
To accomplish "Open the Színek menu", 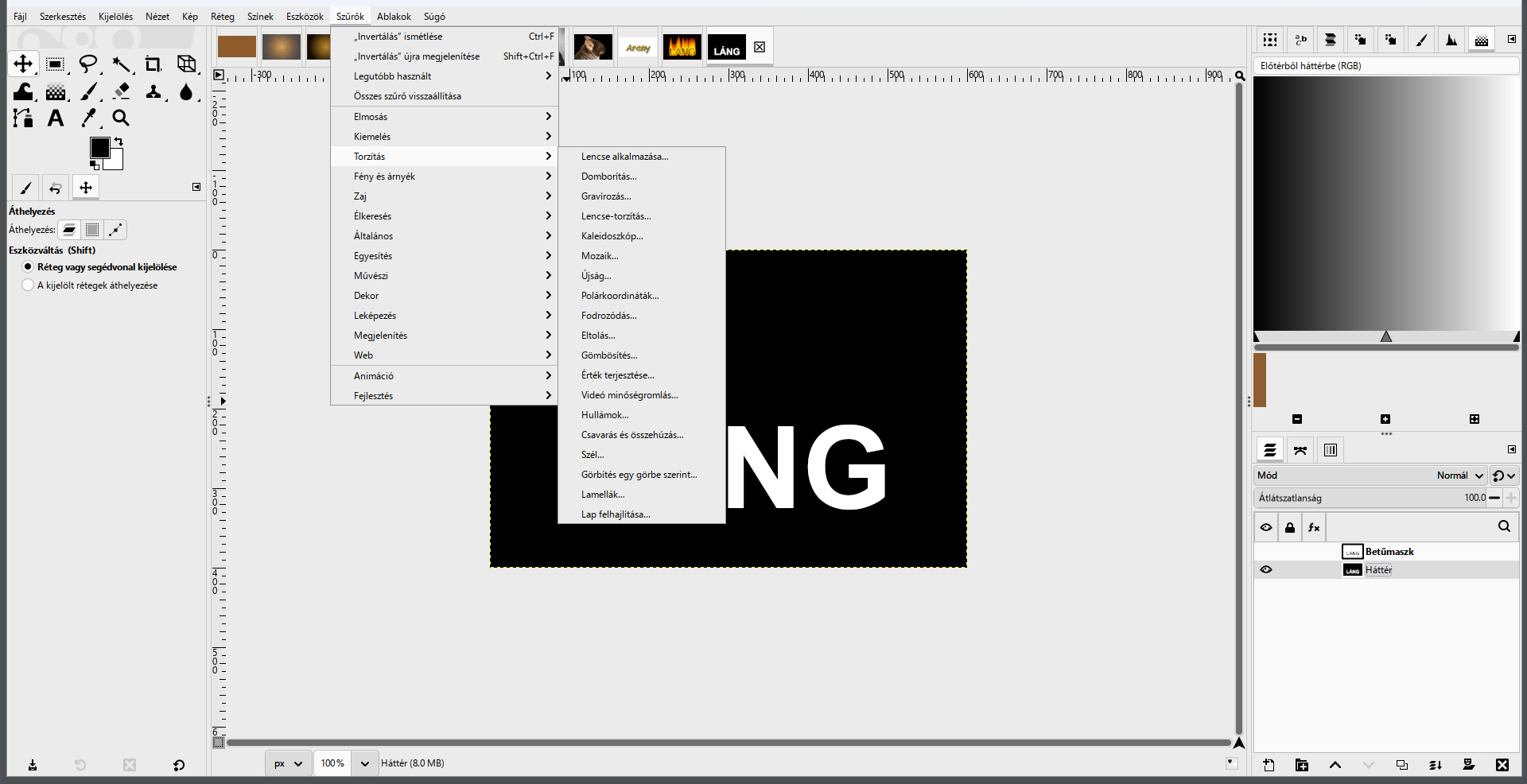I will click(x=260, y=17).
